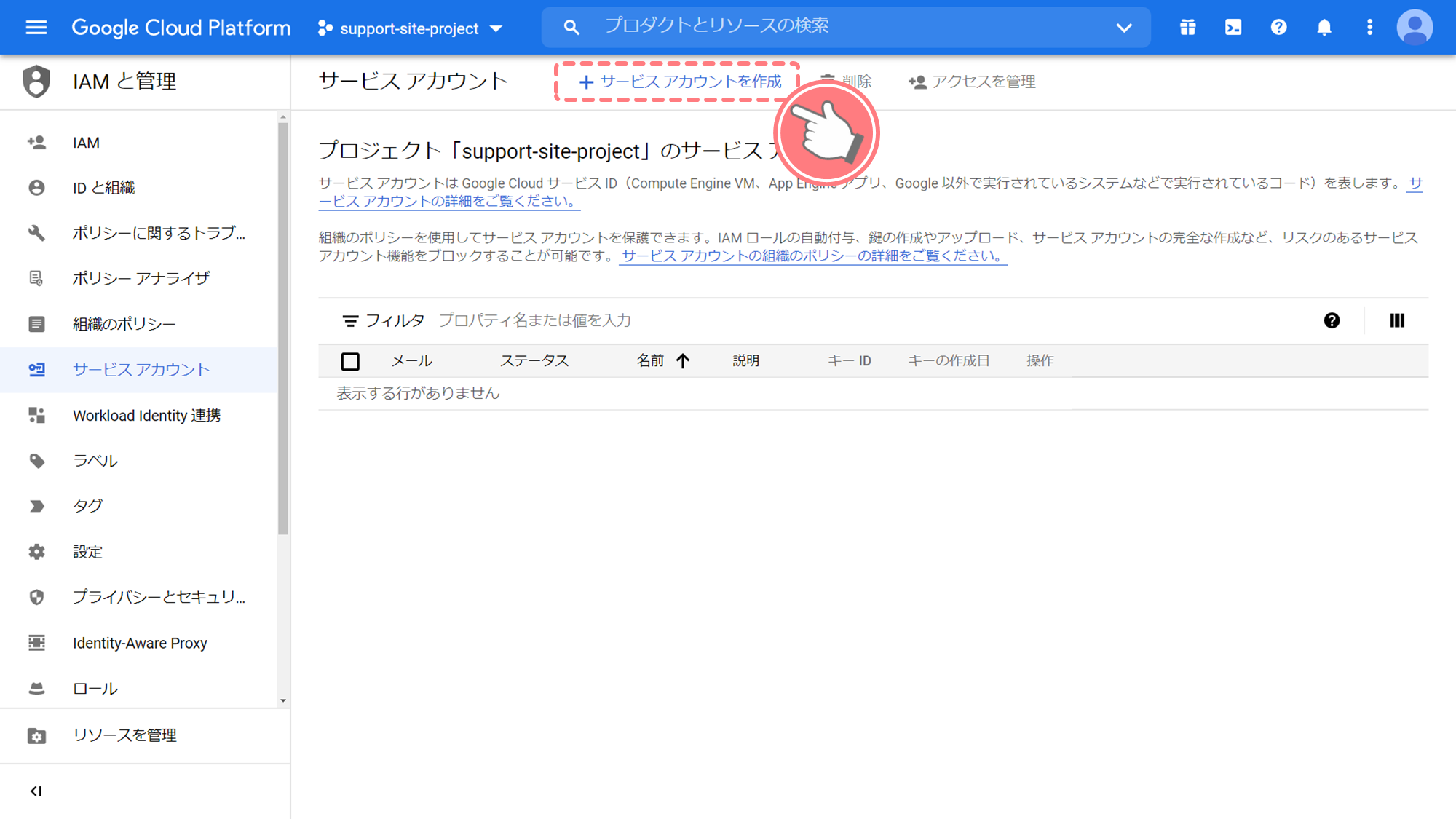Open the support-site-project project selector
1456x819 pixels.
point(410,28)
